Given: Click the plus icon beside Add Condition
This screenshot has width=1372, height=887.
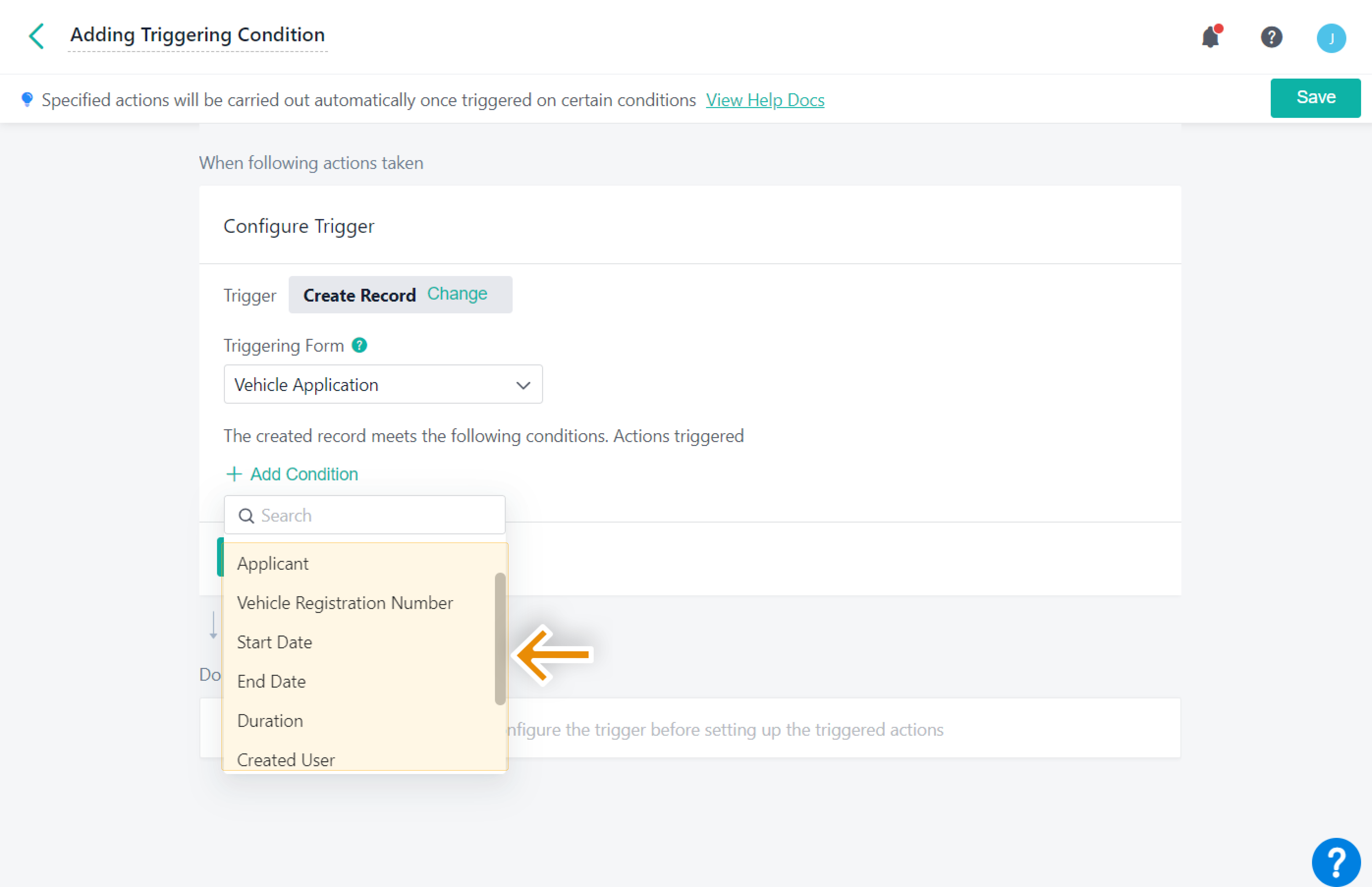Looking at the screenshot, I should pyautogui.click(x=234, y=474).
